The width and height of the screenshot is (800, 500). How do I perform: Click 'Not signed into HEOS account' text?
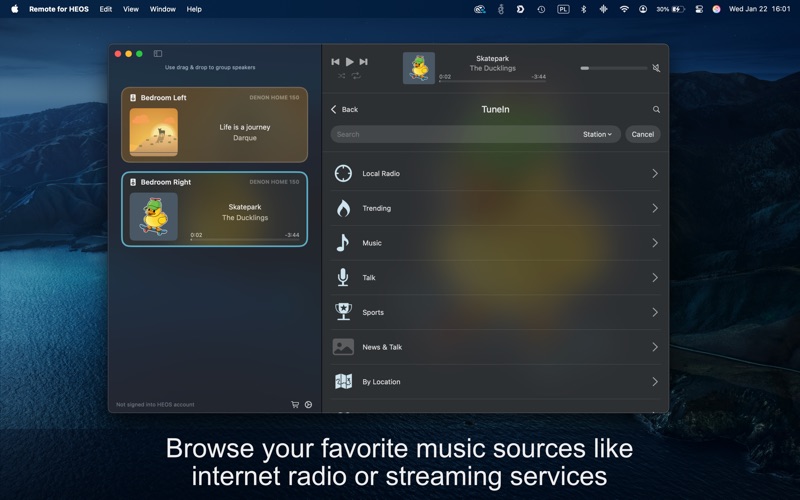click(155, 405)
